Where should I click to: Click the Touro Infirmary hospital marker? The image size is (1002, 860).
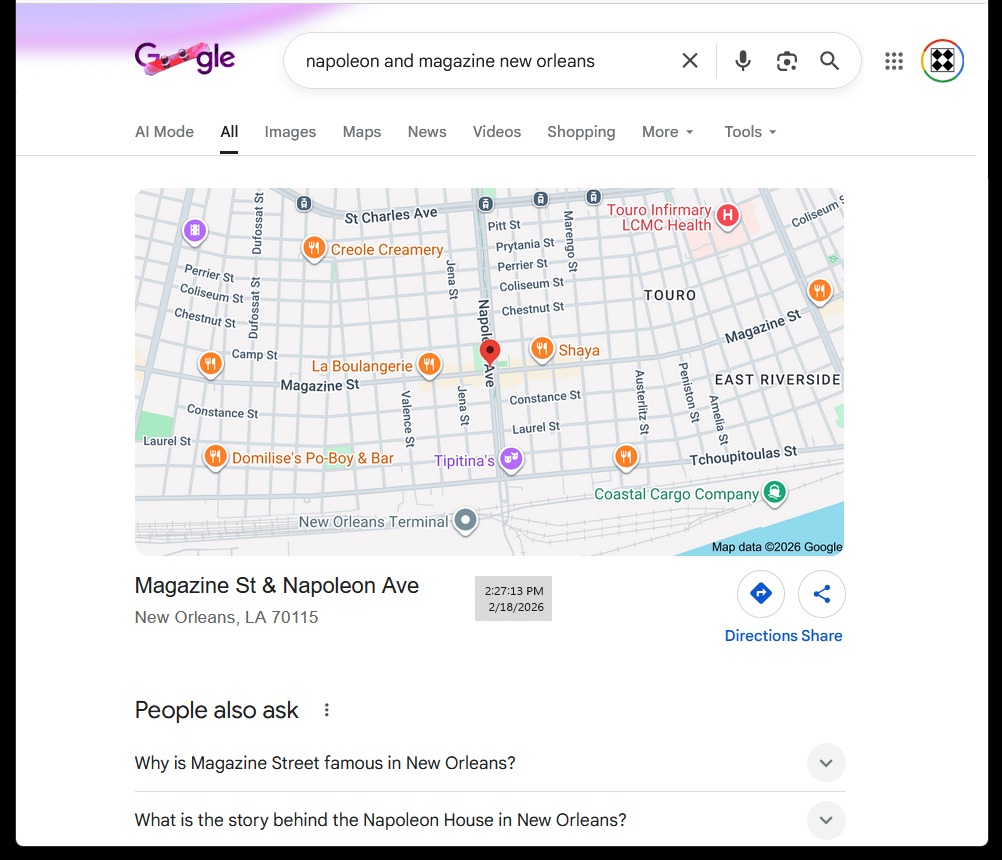pyautogui.click(x=729, y=215)
